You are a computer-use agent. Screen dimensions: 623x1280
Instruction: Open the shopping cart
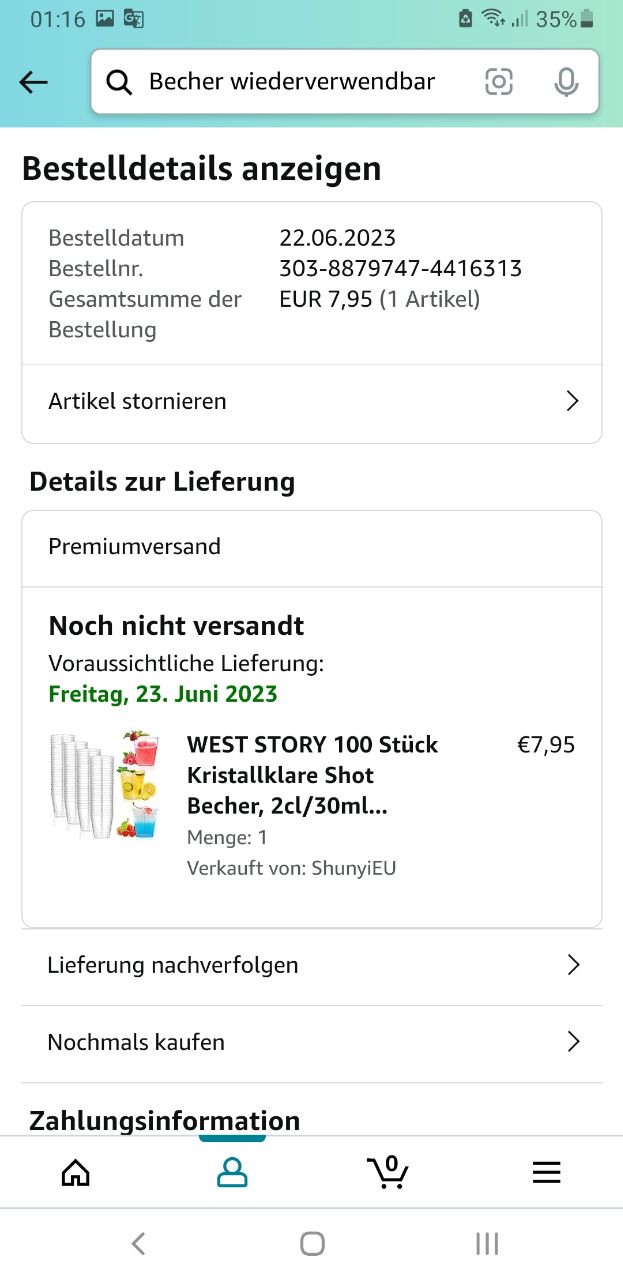point(388,1172)
